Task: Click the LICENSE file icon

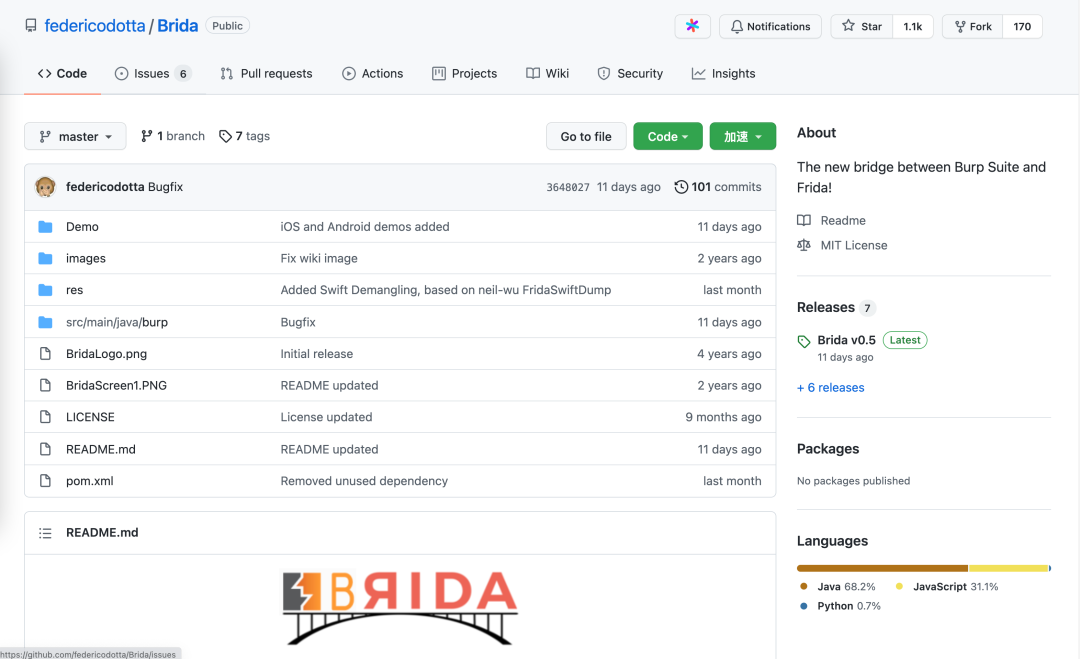Action: [x=45, y=417]
